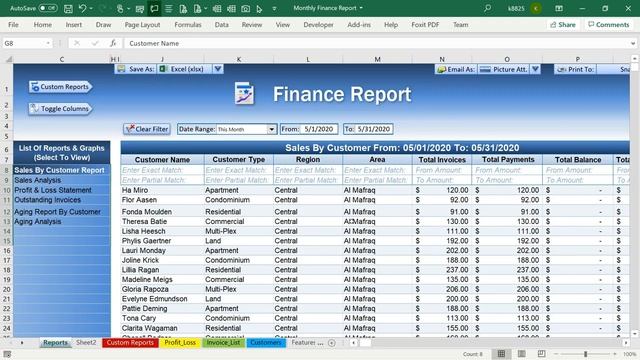Click the formula bar confirm checkmark icon
Screen dimensions: 640x360
(x=95, y=43)
